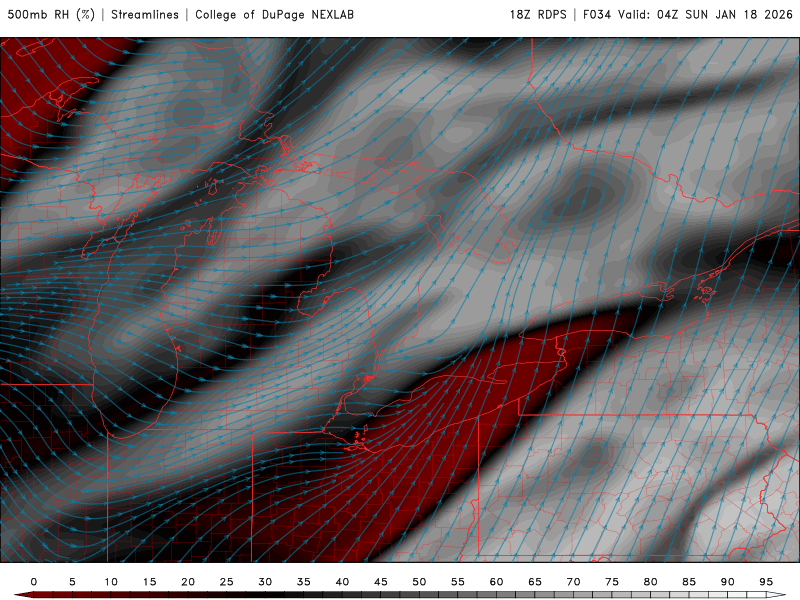Select the "Streamlines" label in header
Screen dimensions: 800x600
145,14
